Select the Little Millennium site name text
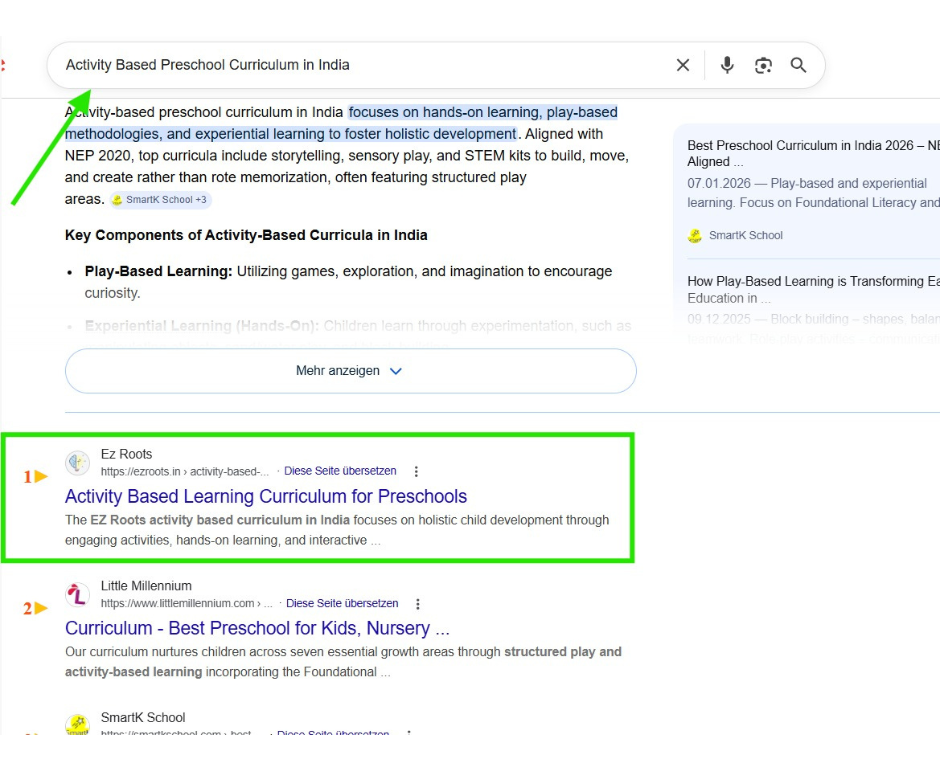The height and width of the screenshot is (771, 940). pos(146,586)
